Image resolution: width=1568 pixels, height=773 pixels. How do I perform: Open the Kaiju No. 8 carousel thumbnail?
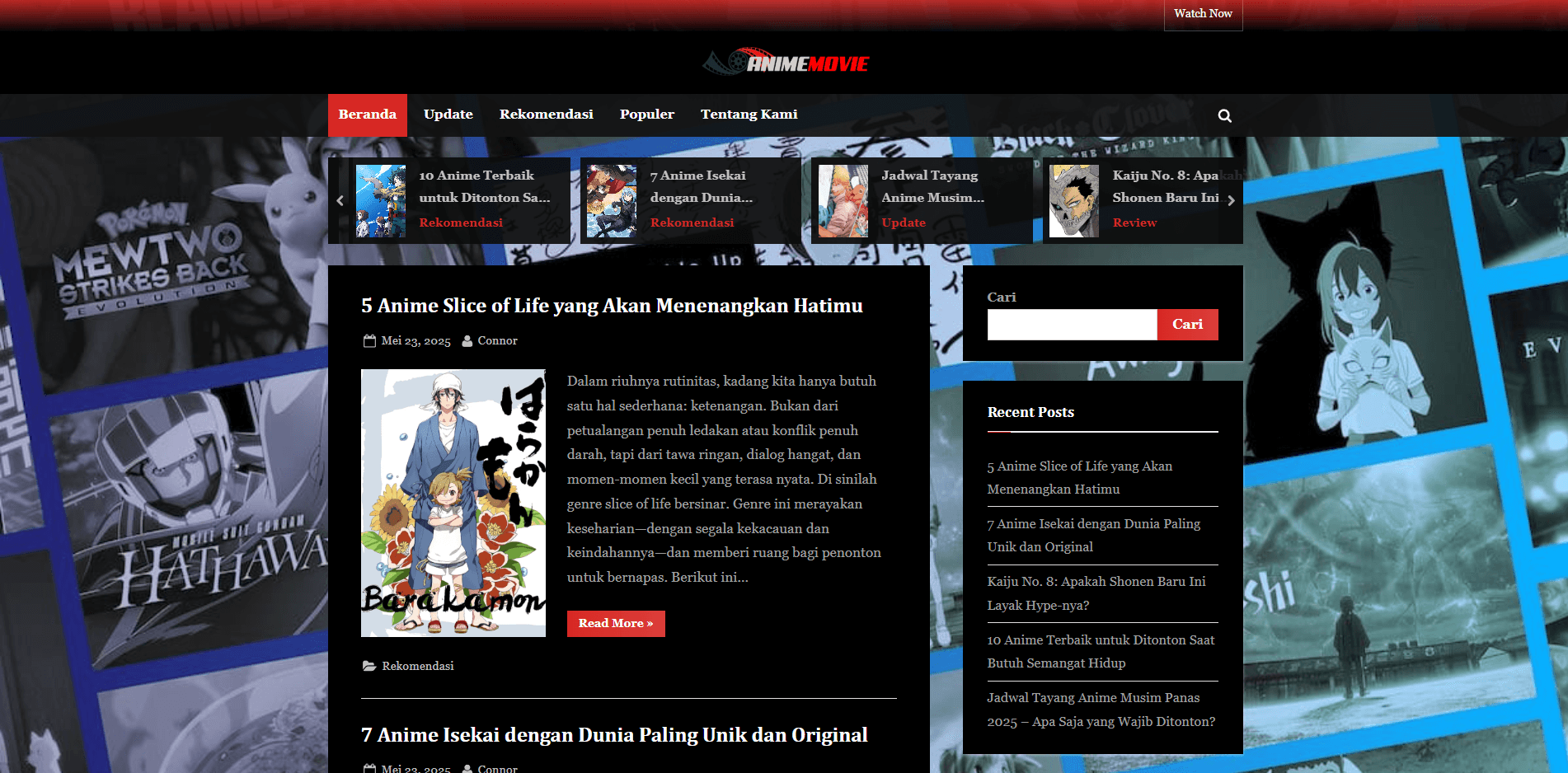coord(1074,201)
